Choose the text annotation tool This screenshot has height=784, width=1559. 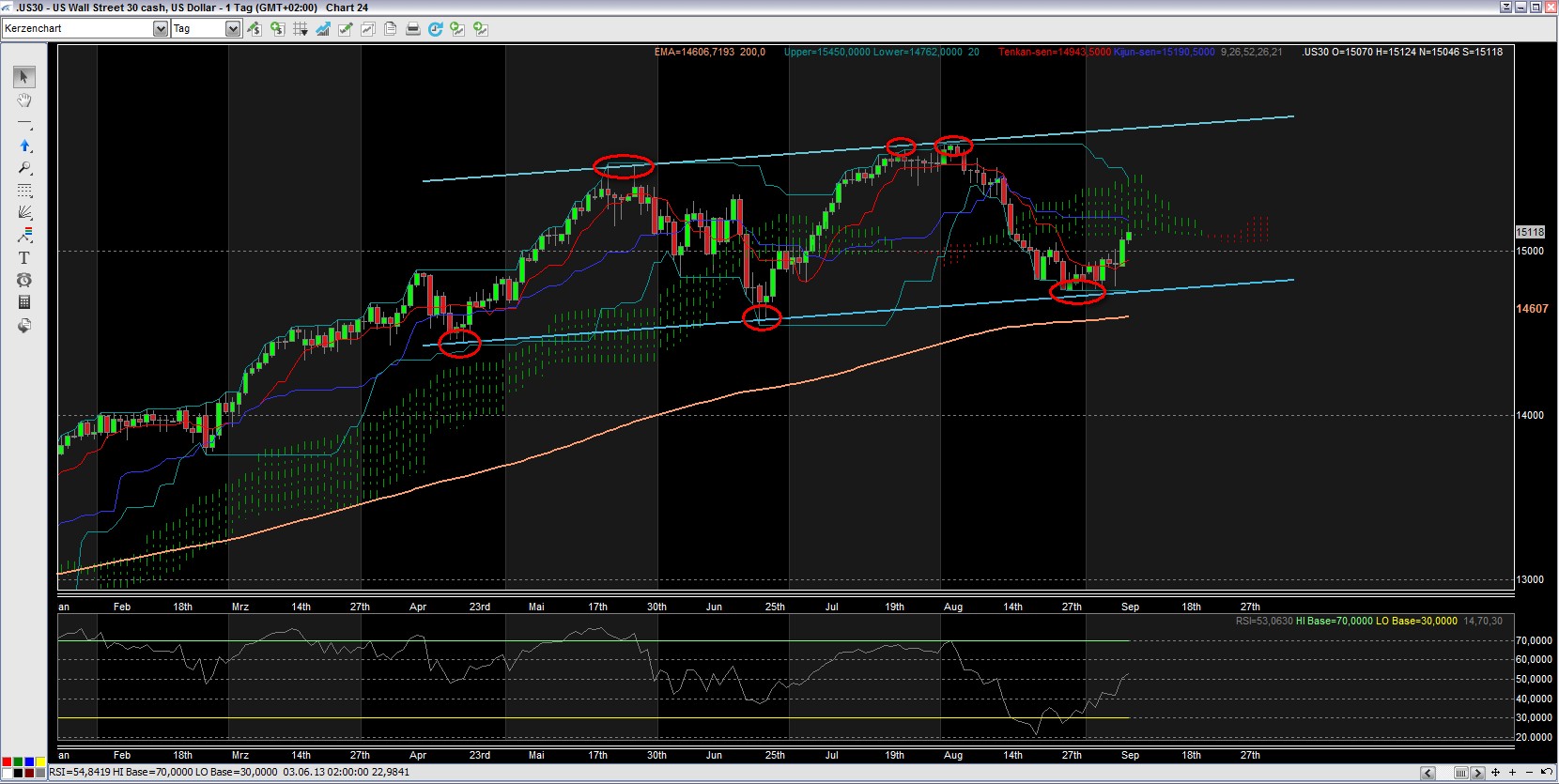24,257
